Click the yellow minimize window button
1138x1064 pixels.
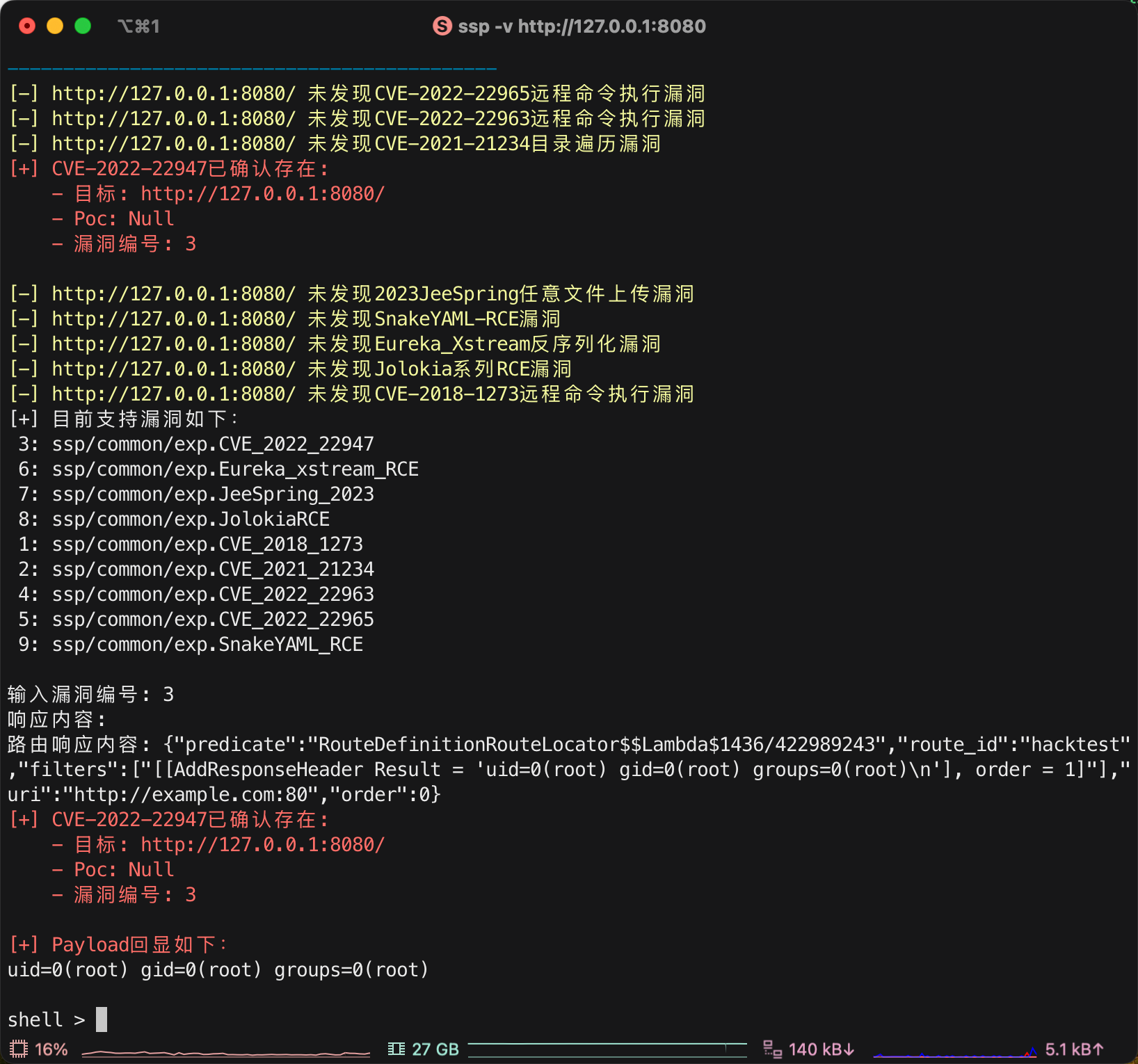pyautogui.click(x=55, y=26)
